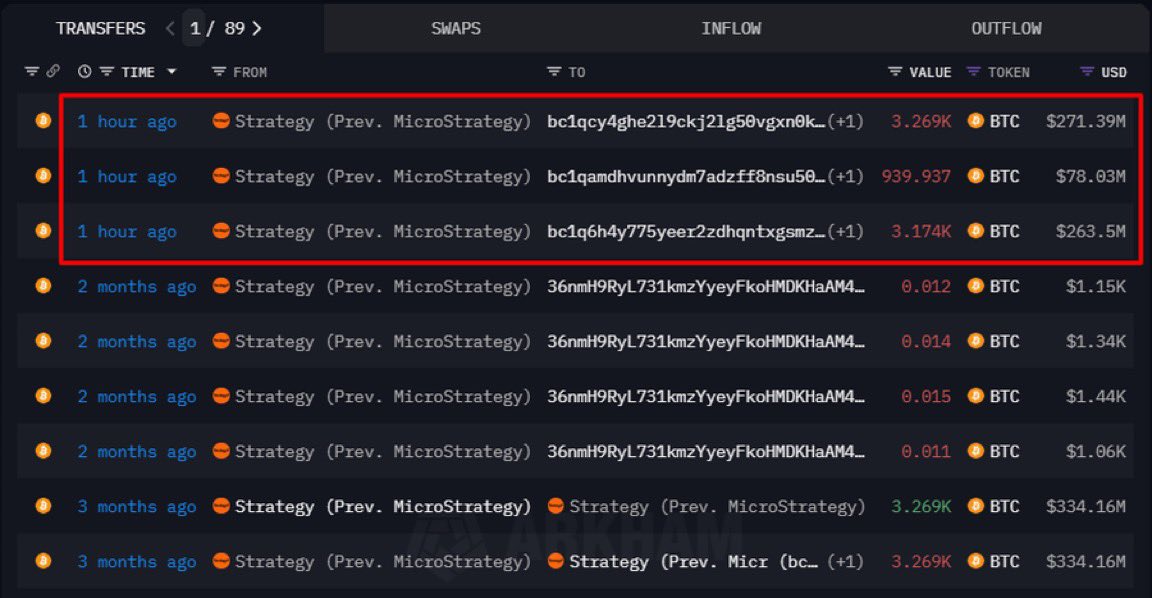The image size is (1152, 598).
Task: Click the green 3.269K value
Action: tap(921, 507)
